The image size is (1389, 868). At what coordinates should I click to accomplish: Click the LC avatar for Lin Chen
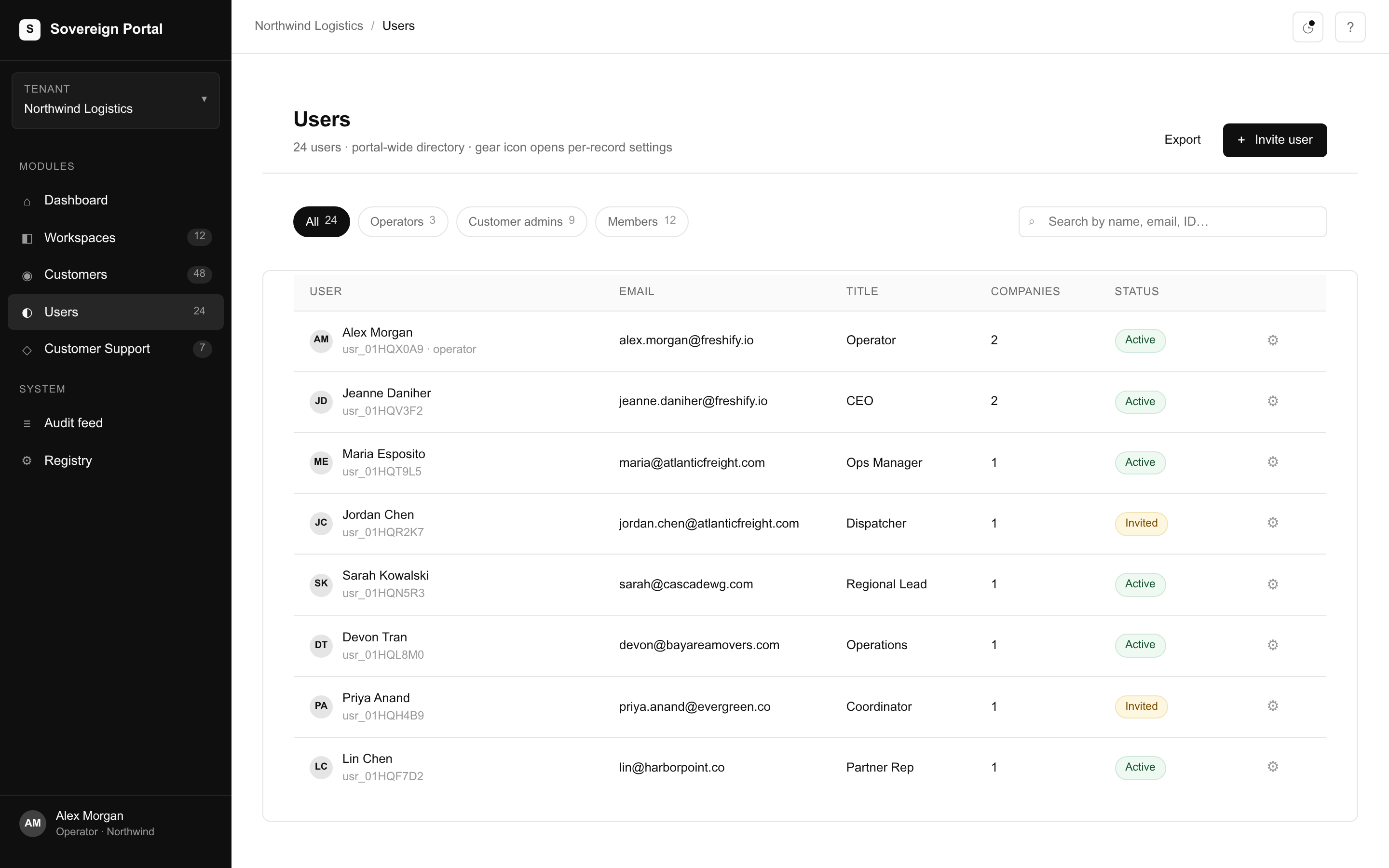(x=321, y=767)
